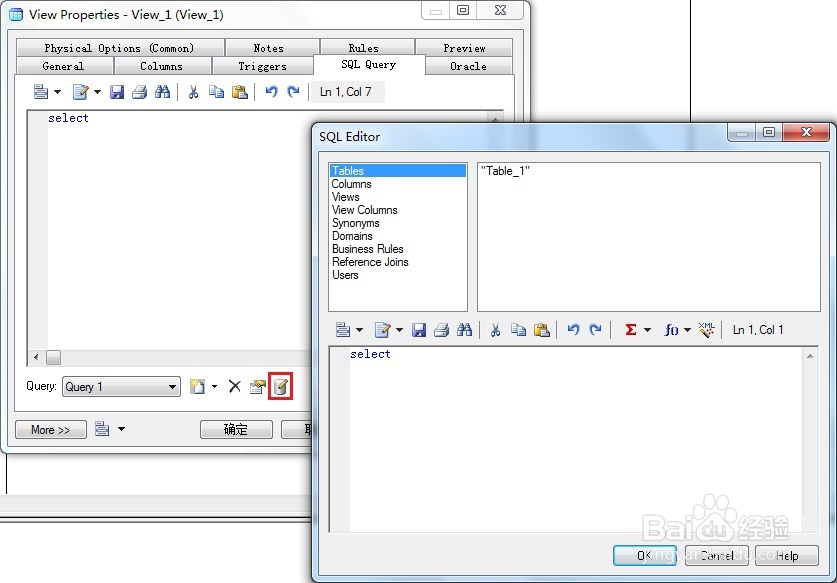Expand editor menu arrow in SQL Editor toolbar
Viewport: 837px width, 583px height.
click(x=360, y=330)
